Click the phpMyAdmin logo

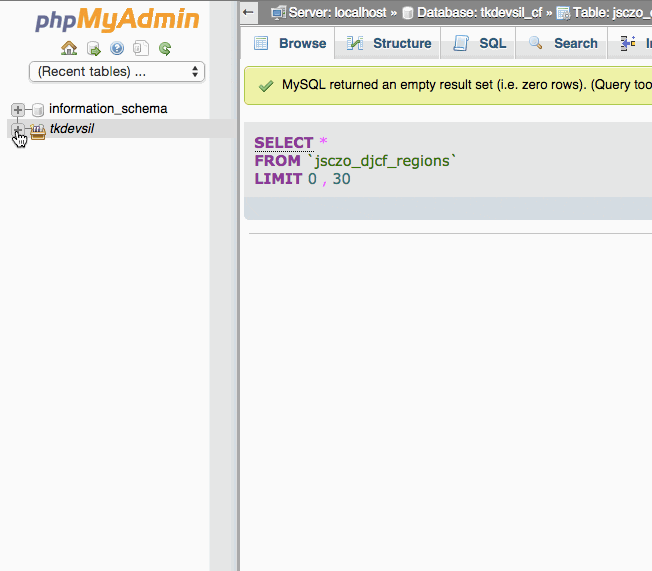click(117, 20)
